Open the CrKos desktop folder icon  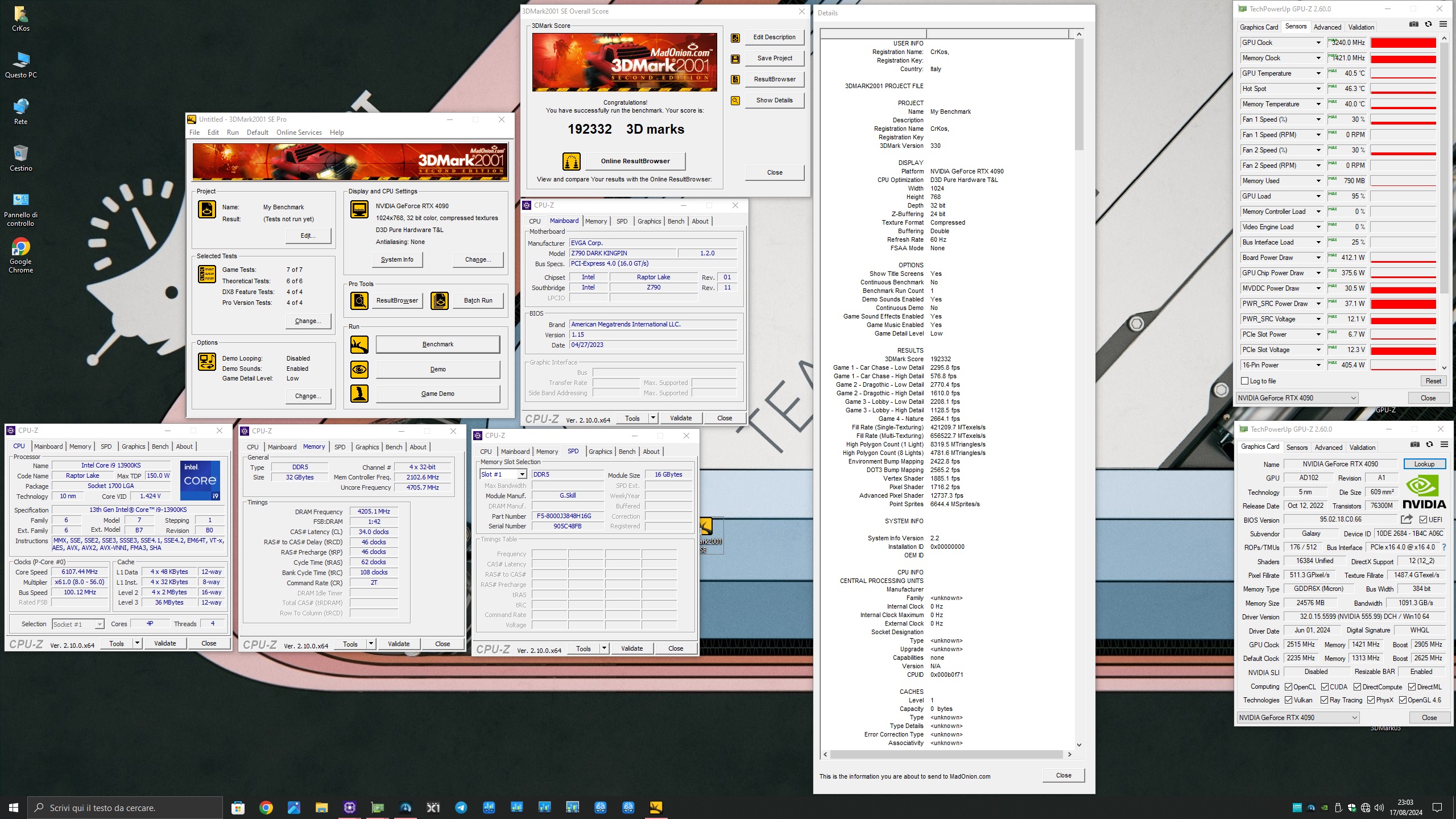tap(20, 19)
